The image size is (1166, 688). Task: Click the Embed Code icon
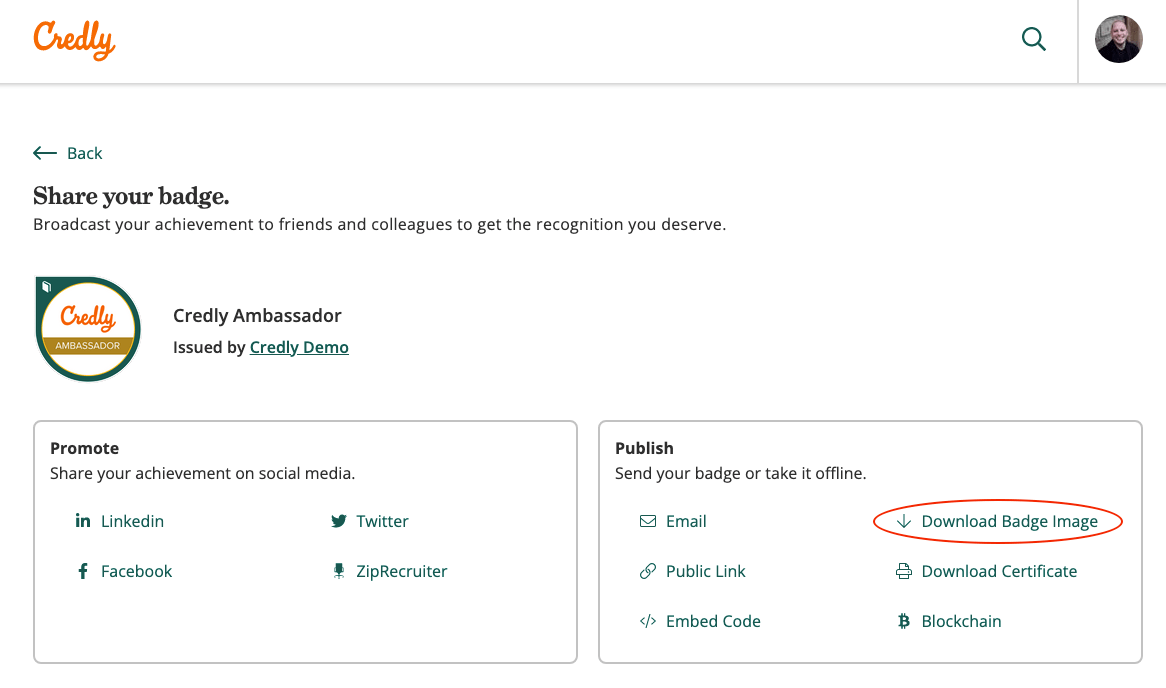tap(646, 621)
